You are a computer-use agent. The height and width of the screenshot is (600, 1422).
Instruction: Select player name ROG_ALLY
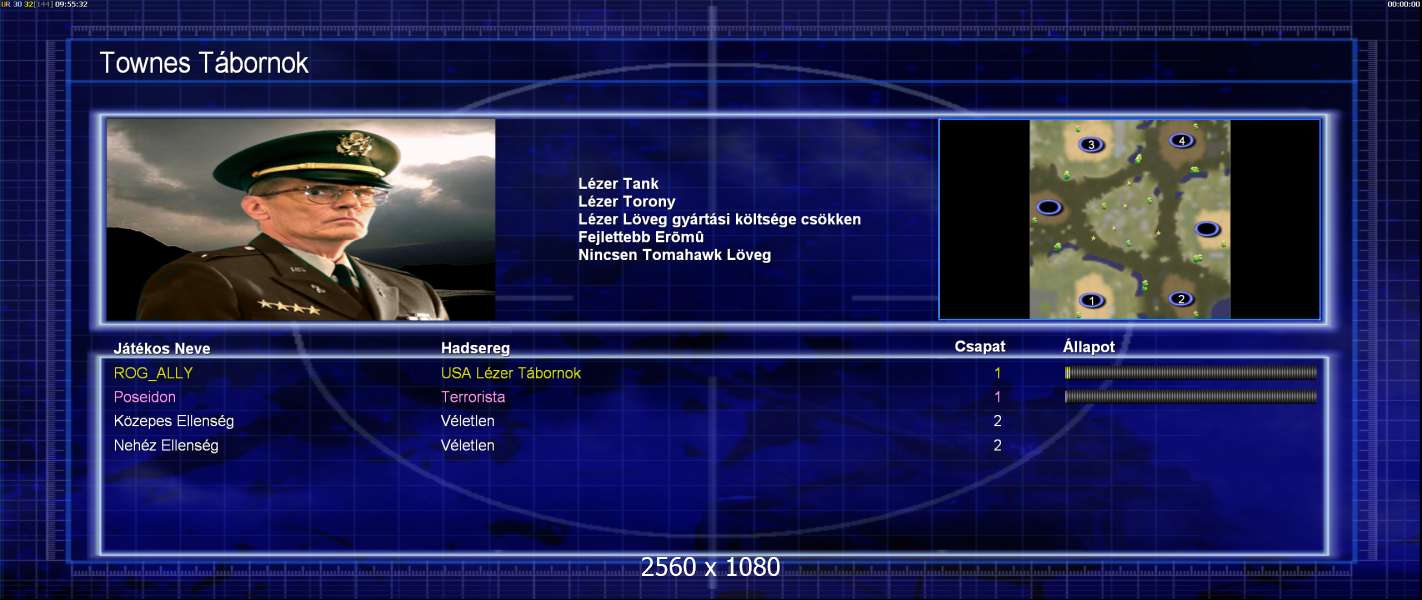pyautogui.click(x=154, y=373)
